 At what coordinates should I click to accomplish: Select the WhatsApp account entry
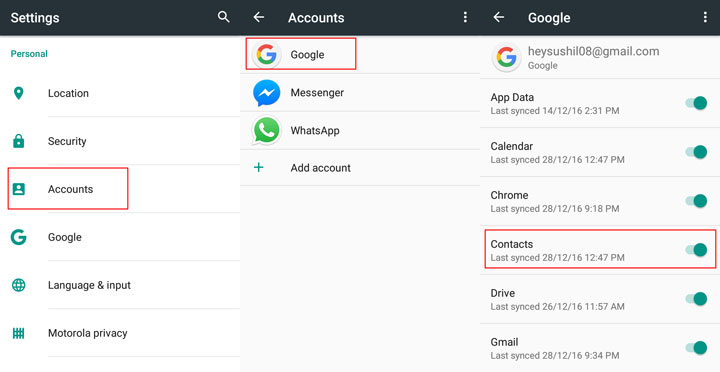tap(360, 130)
